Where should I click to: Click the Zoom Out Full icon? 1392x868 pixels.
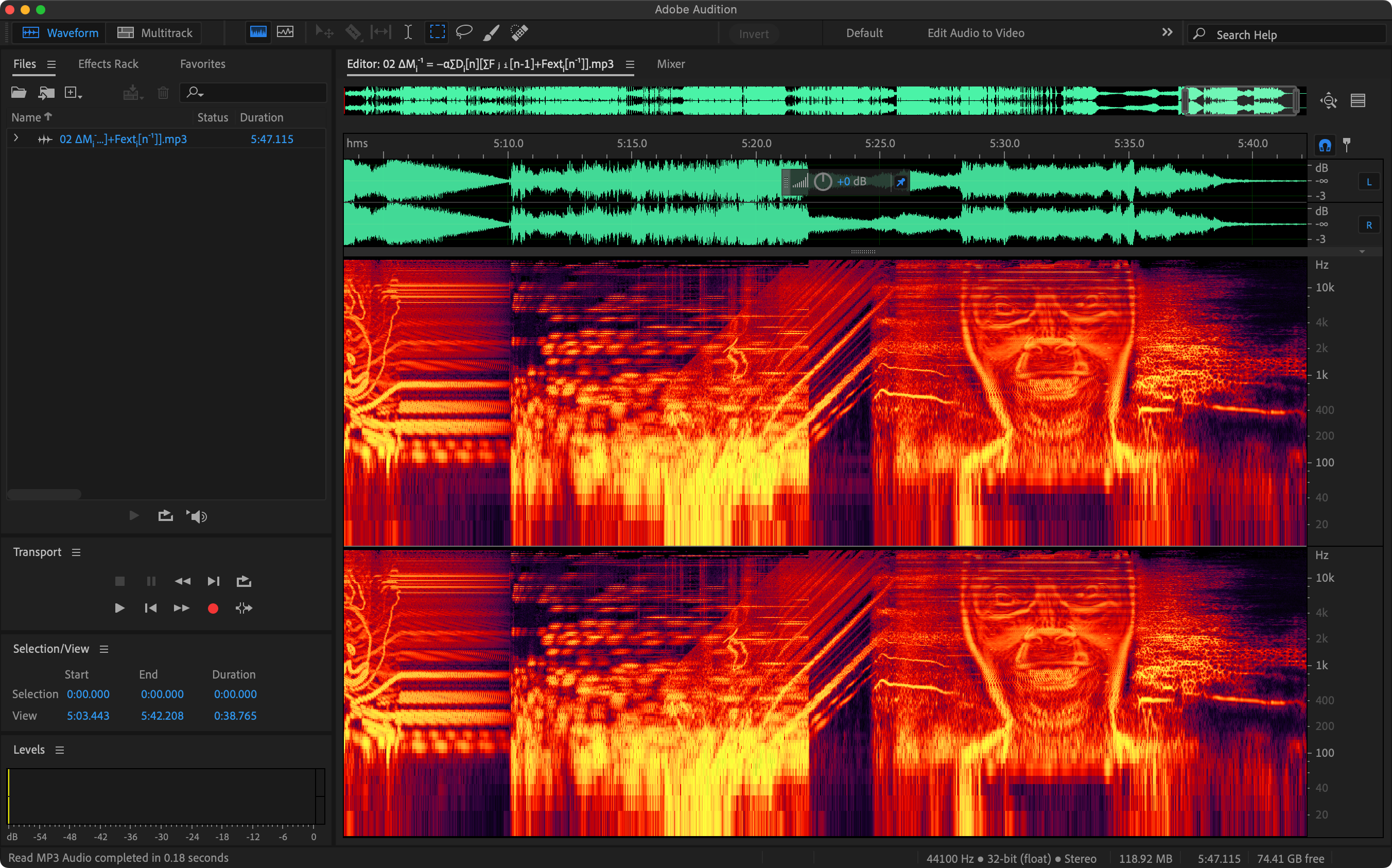(1328, 101)
